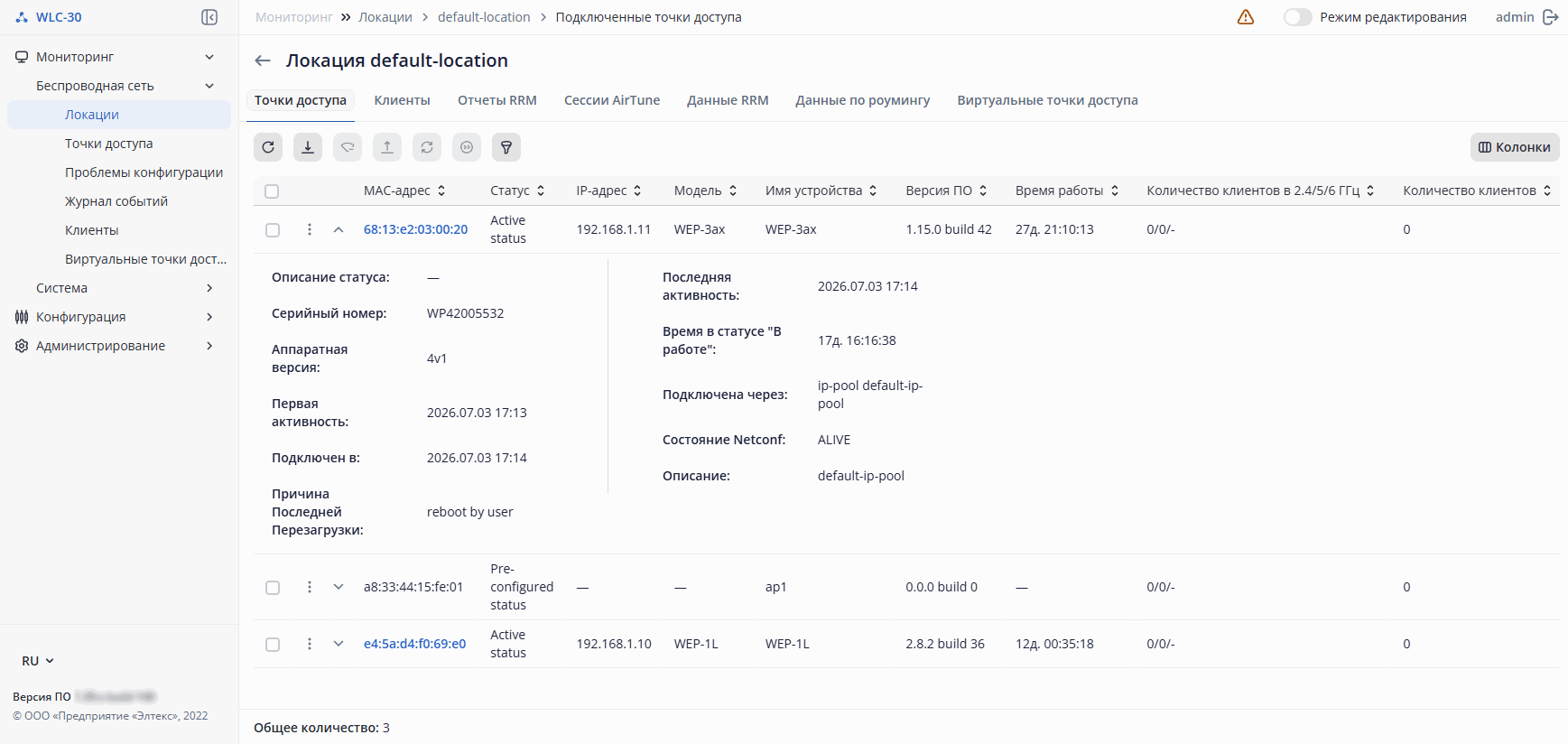Tick checkbox for row a8:33:44:15:fe:01
The image size is (1568, 744).
273,588
